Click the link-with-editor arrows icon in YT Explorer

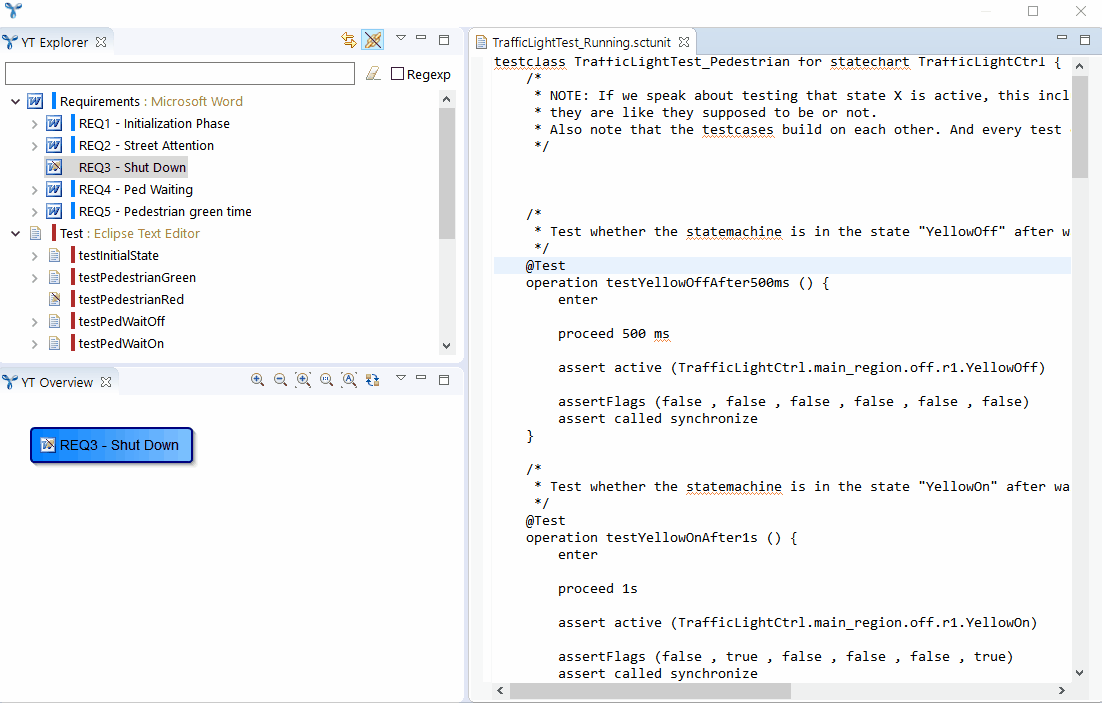click(x=349, y=40)
